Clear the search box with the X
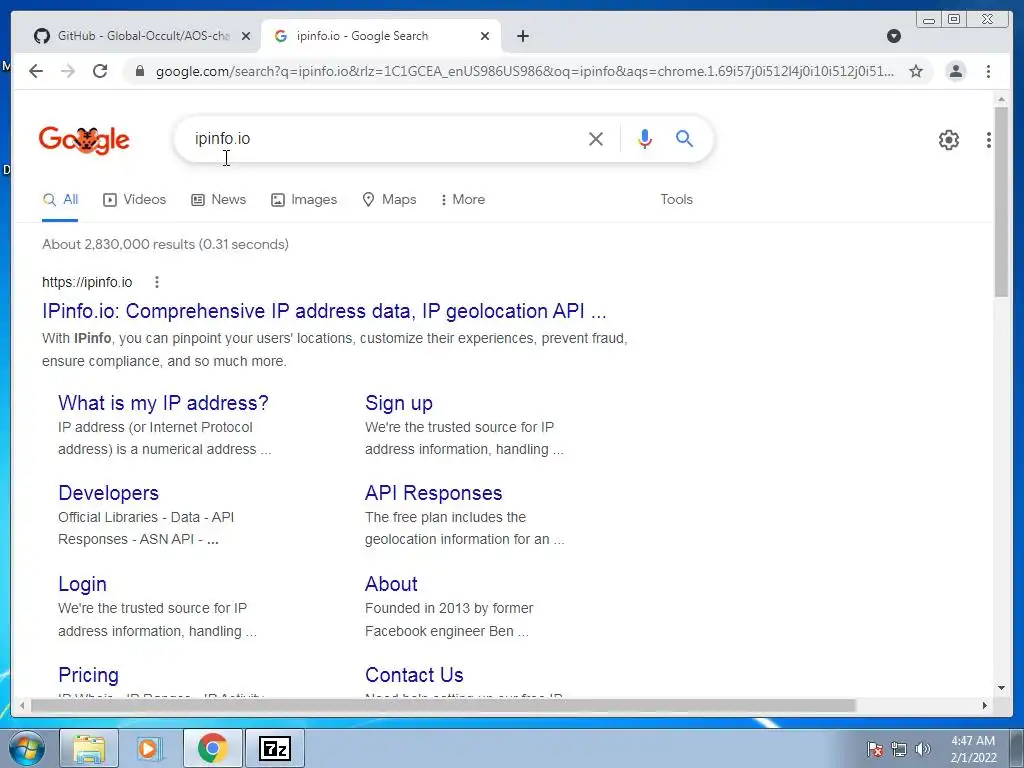Image resolution: width=1024 pixels, height=768 pixels. tap(596, 138)
